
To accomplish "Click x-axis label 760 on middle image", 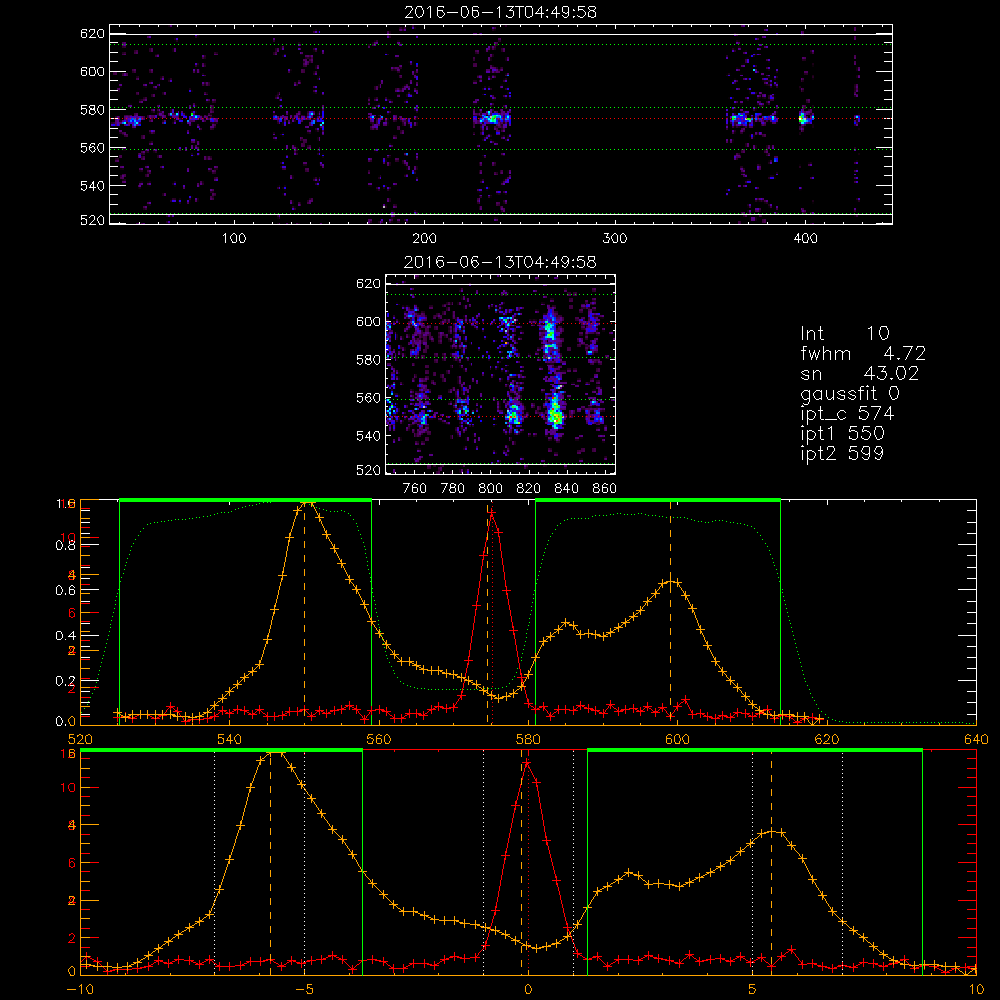I will pyautogui.click(x=415, y=489).
